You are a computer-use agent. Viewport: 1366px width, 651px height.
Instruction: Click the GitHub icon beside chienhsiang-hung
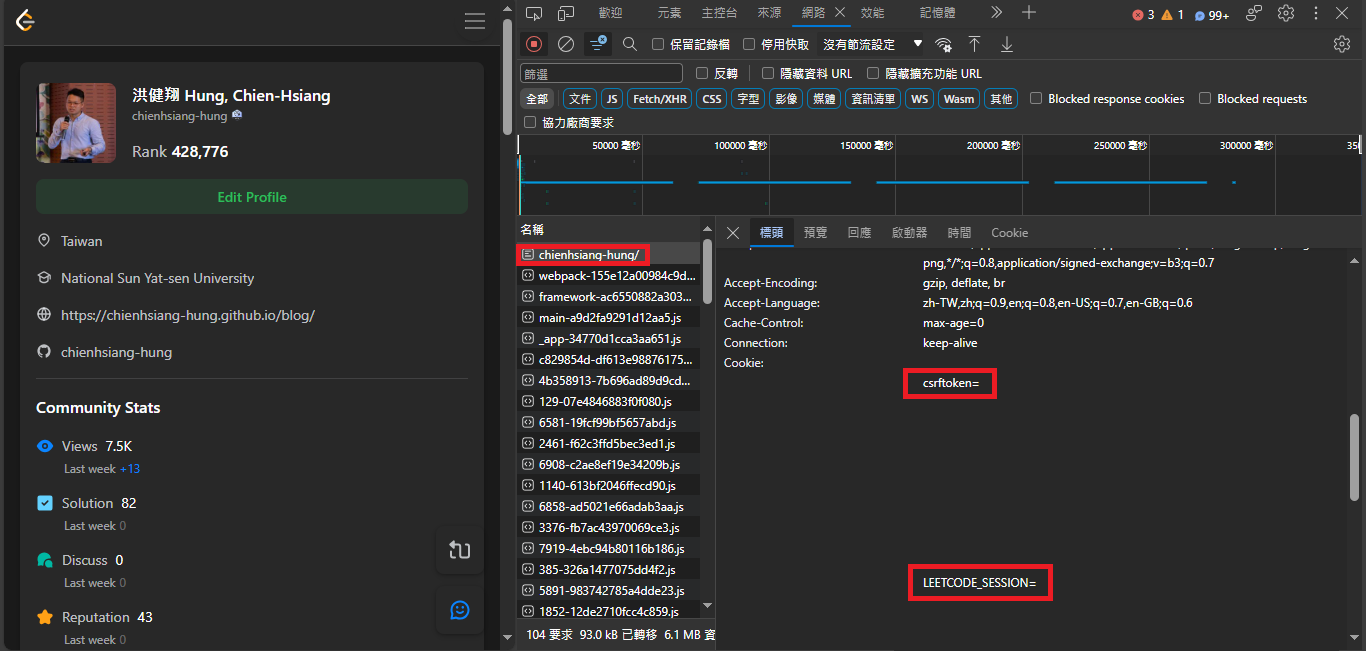[44, 352]
